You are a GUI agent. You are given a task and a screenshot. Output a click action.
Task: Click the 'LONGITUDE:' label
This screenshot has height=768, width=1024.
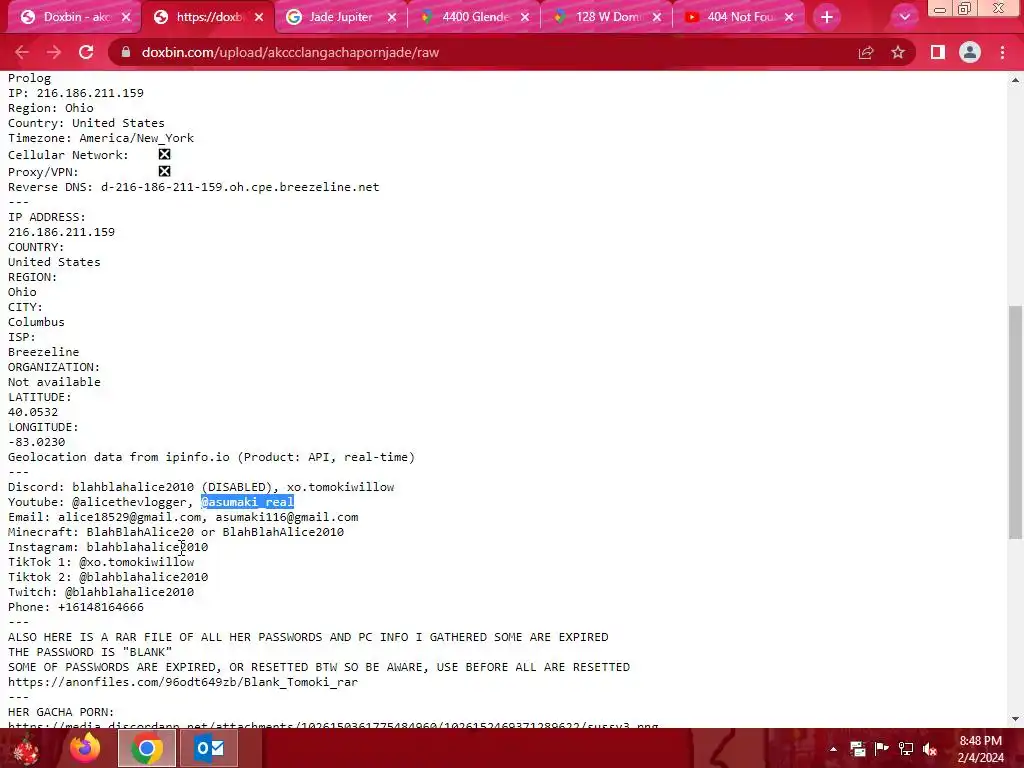[43, 427]
